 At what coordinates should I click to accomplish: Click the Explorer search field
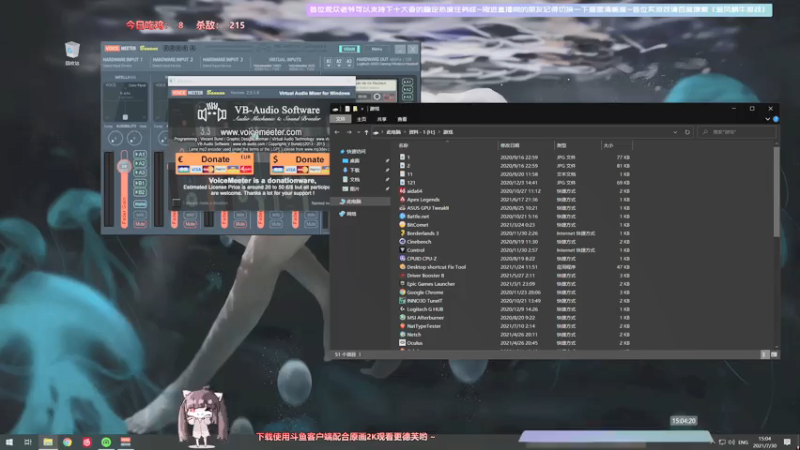736,132
